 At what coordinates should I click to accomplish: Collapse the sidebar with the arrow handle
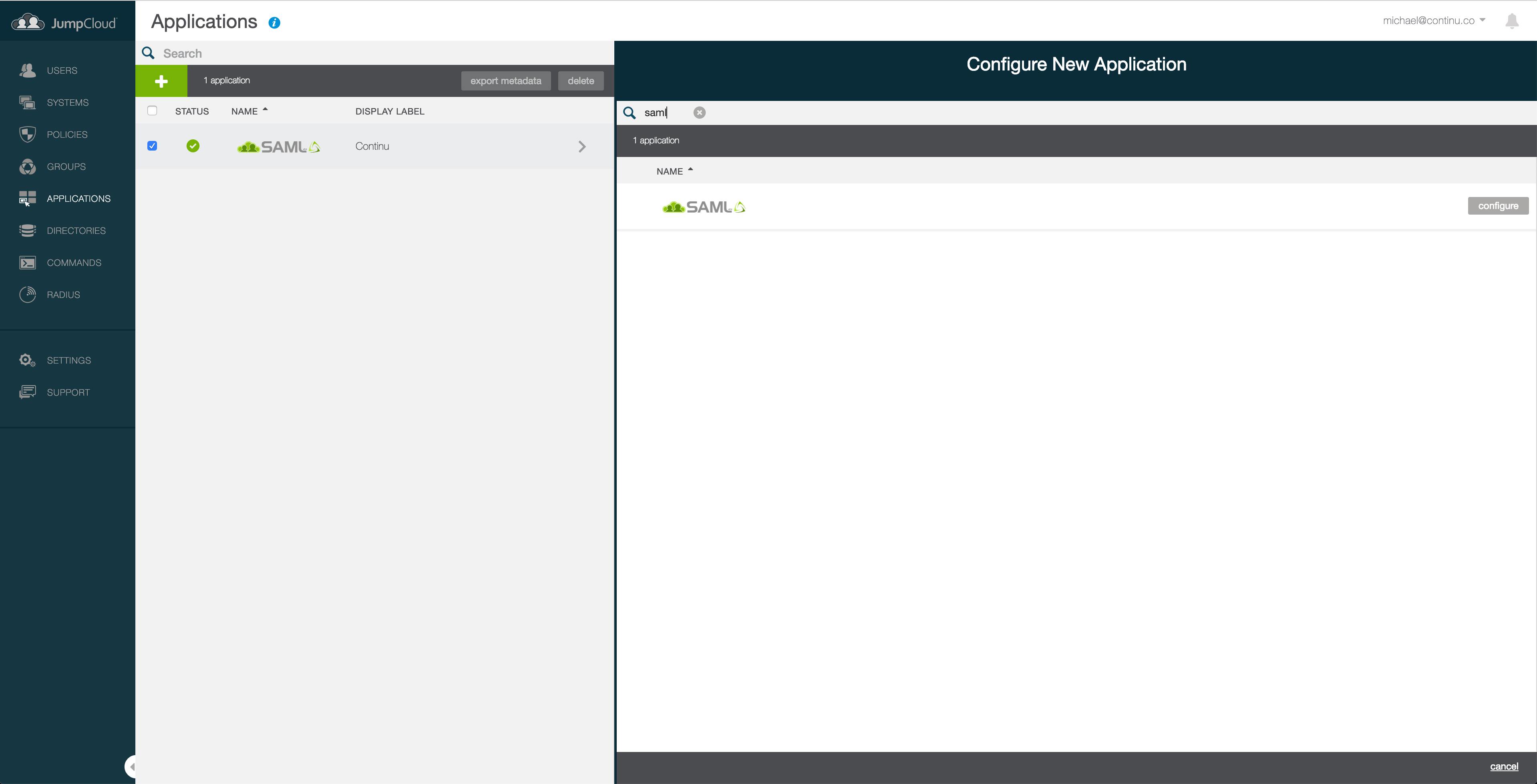coord(131,766)
